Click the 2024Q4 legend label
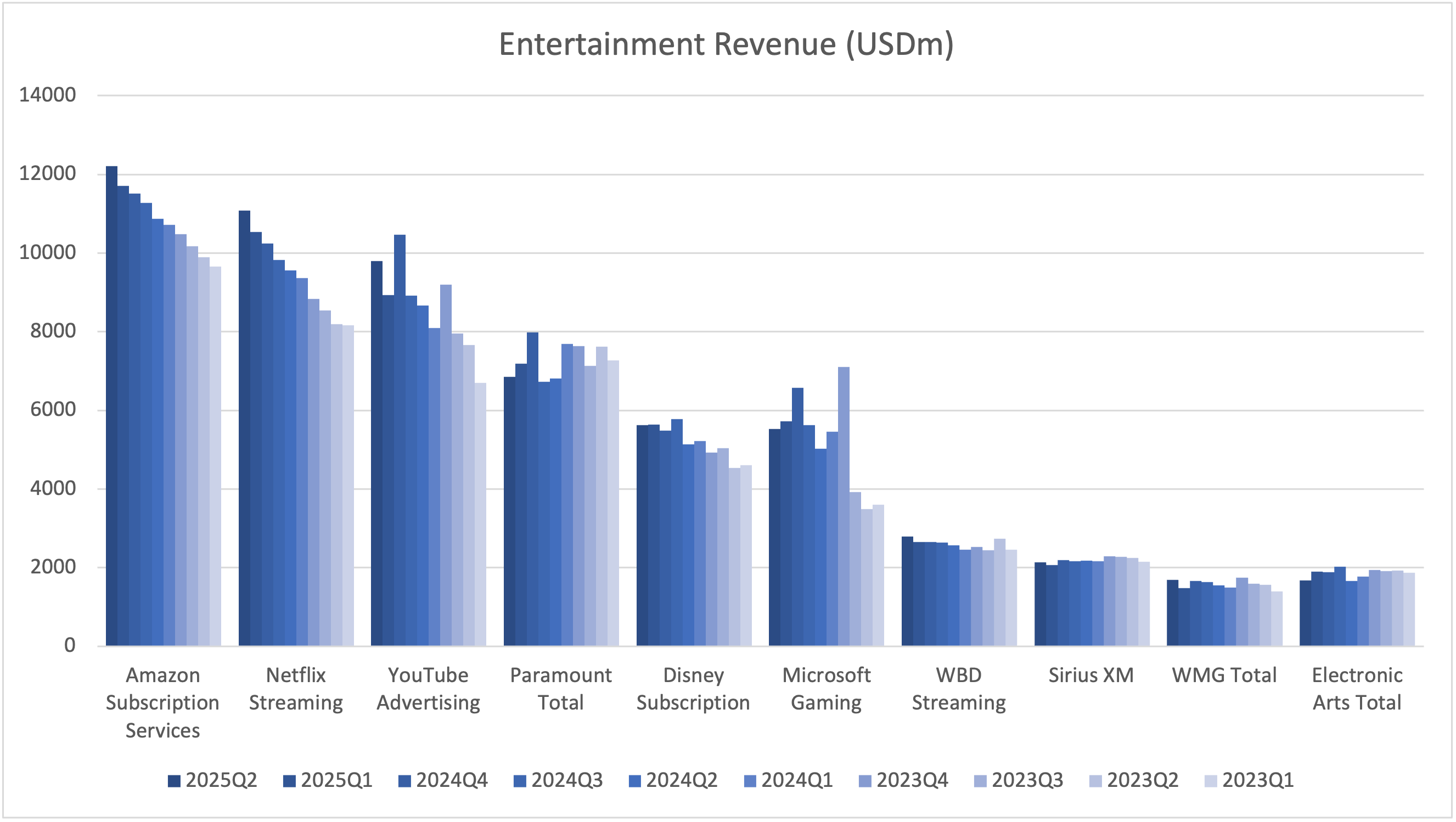 (x=452, y=780)
